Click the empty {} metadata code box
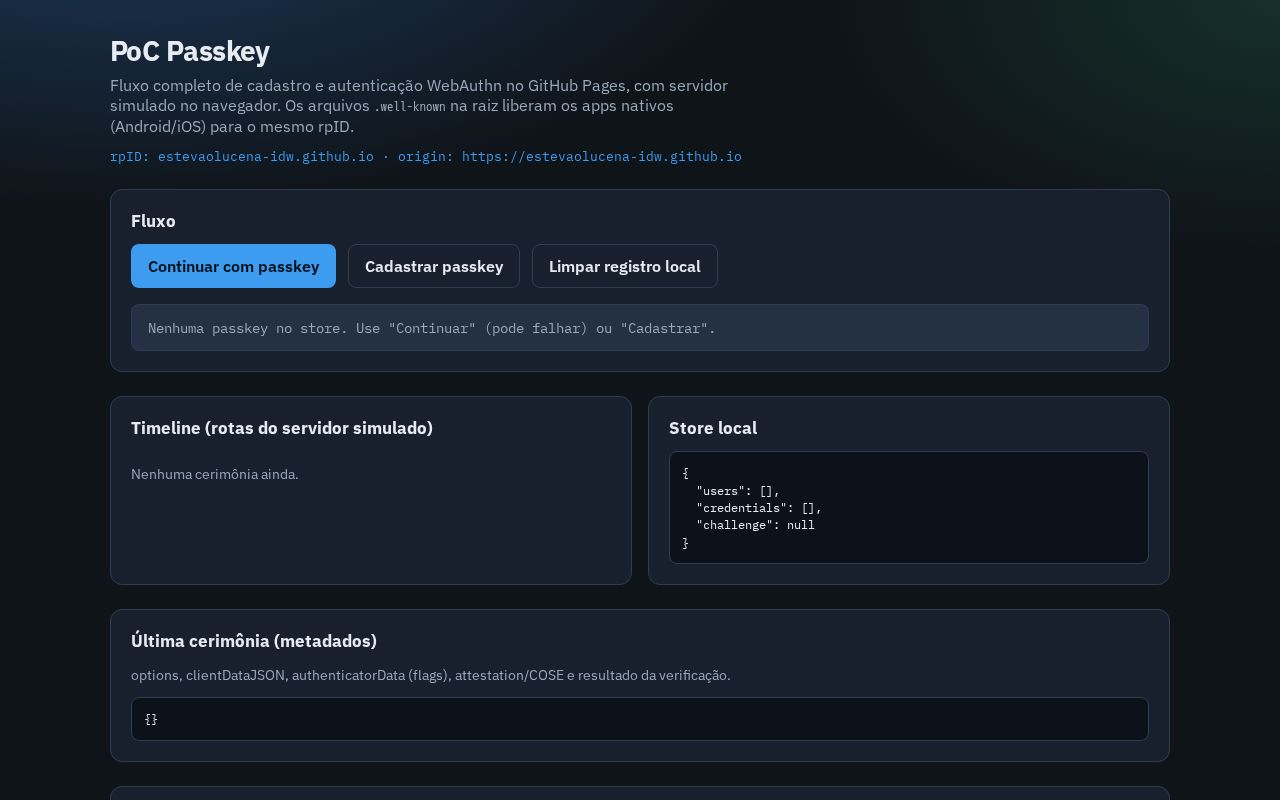The image size is (1280, 800). (x=640, y=719)
